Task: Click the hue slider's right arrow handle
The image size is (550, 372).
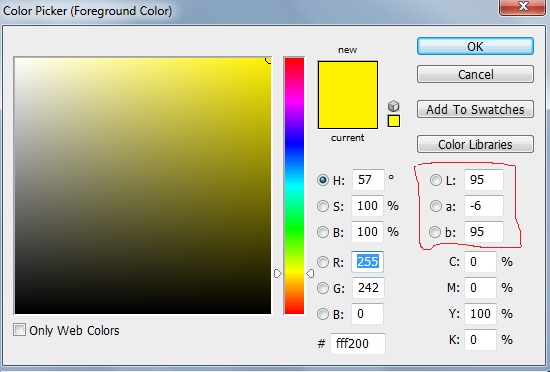Action: [x=310, y=273]
